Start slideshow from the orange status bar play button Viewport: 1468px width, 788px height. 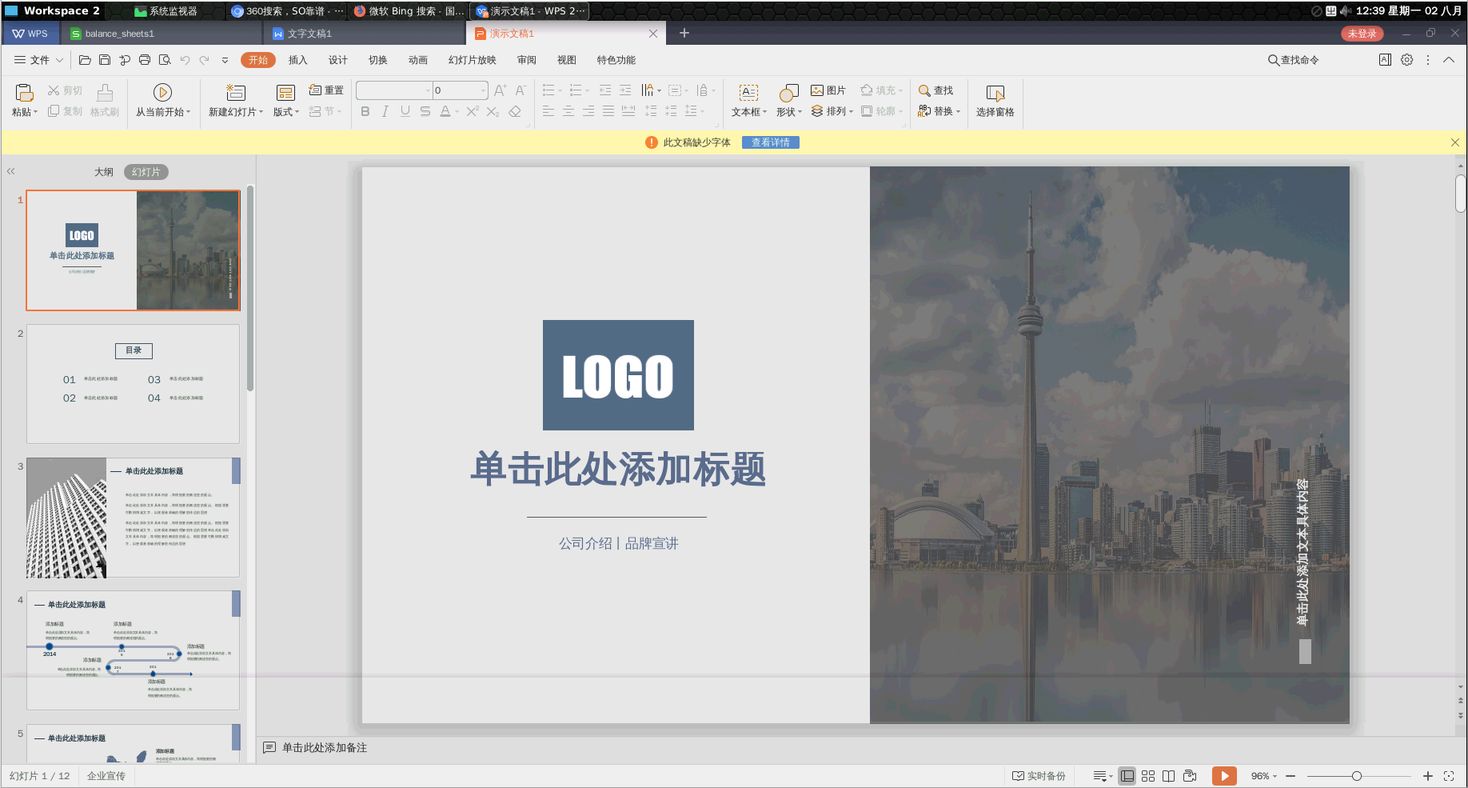(1224, 775)
